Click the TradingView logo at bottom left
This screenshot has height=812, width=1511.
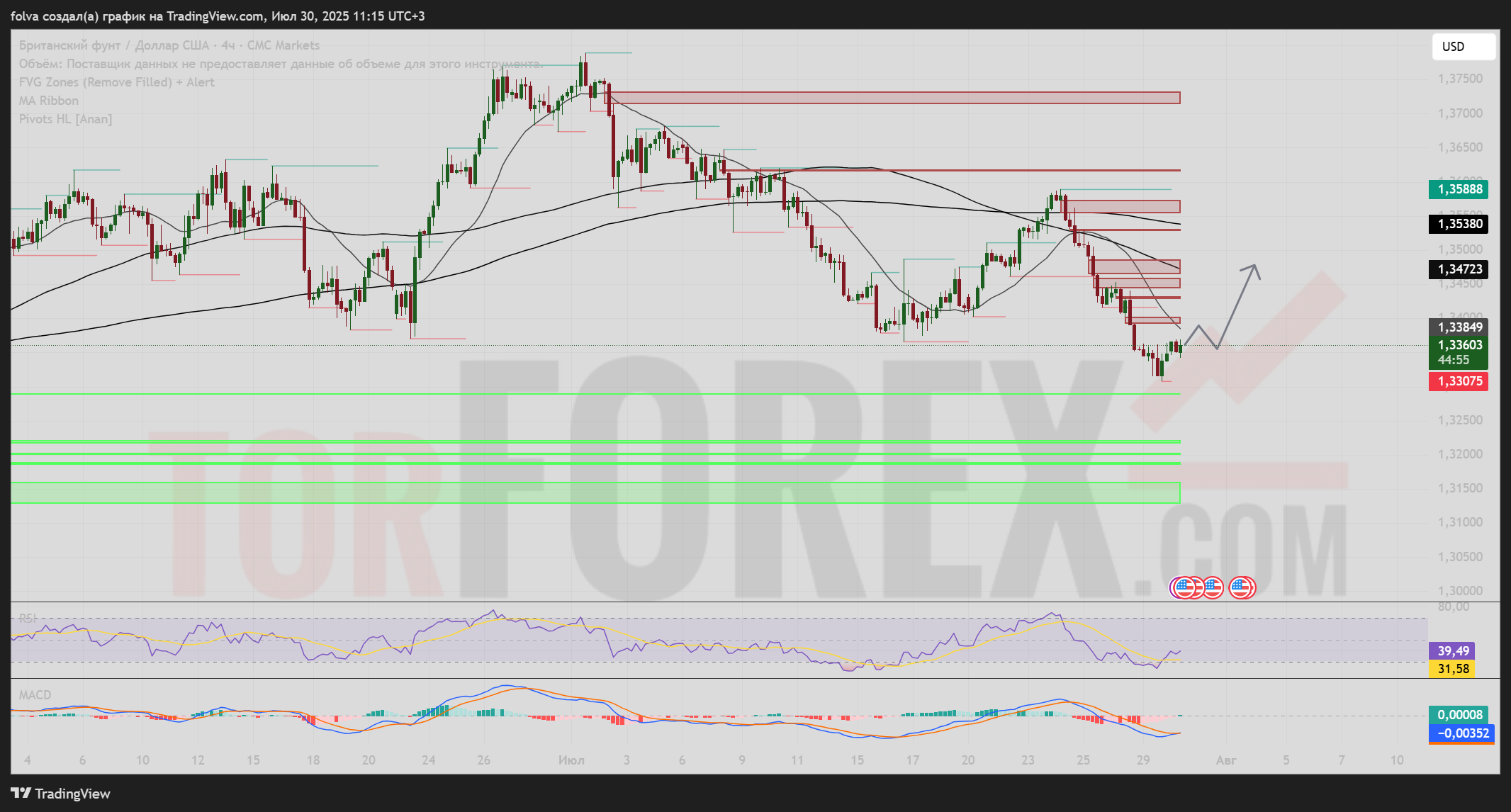tap(60, 794)
